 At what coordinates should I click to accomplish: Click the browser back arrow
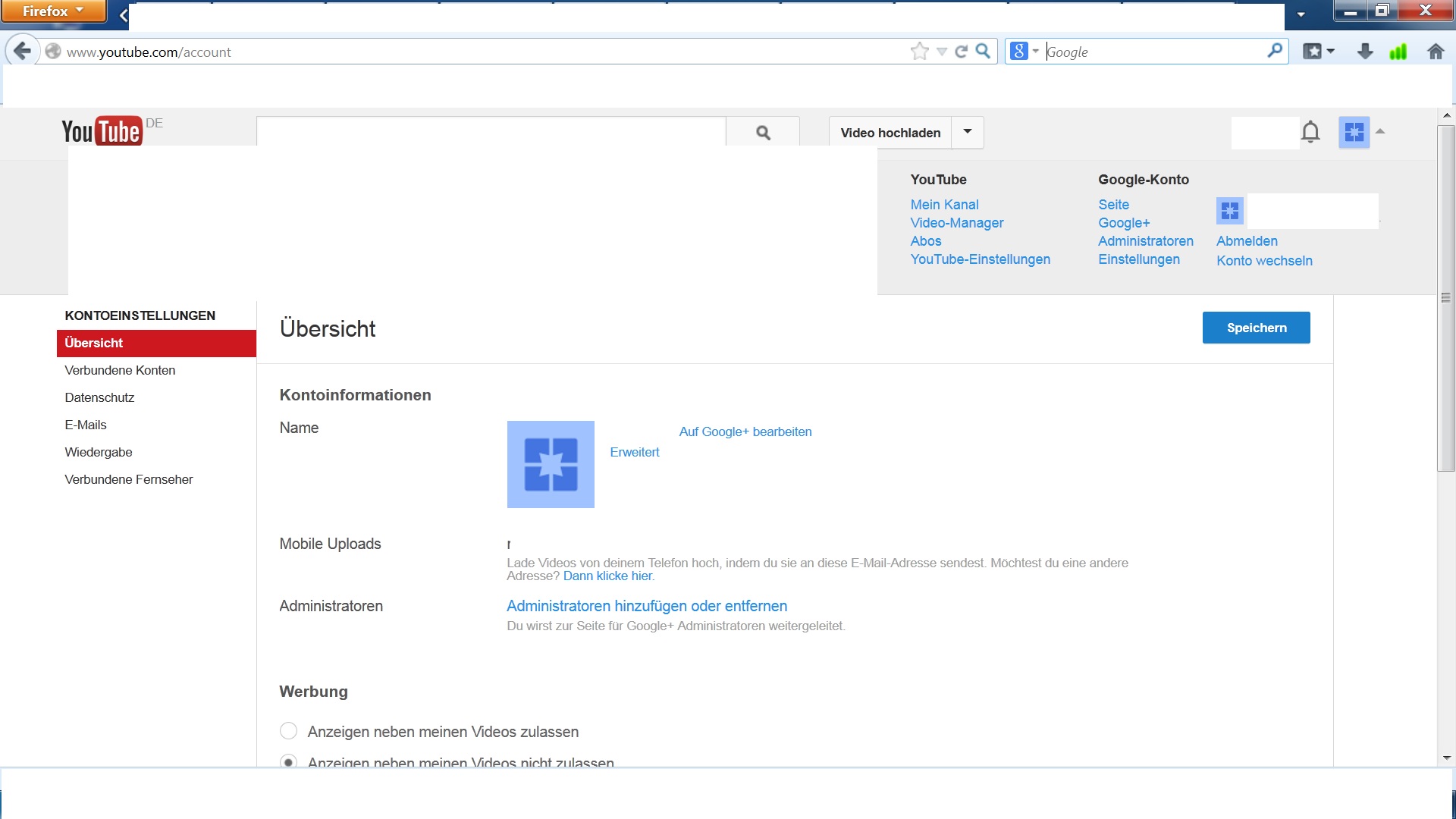coord(23,52)
